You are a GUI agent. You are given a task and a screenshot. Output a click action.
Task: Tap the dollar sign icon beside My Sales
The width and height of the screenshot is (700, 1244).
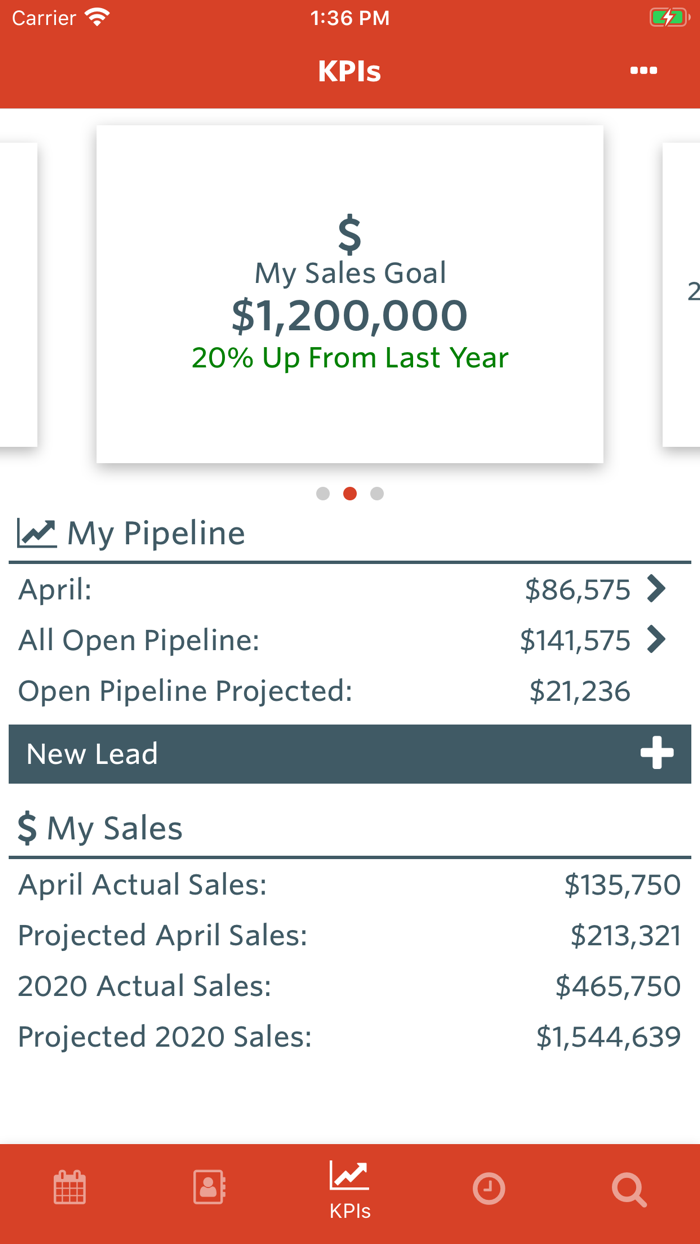point(25,827)
